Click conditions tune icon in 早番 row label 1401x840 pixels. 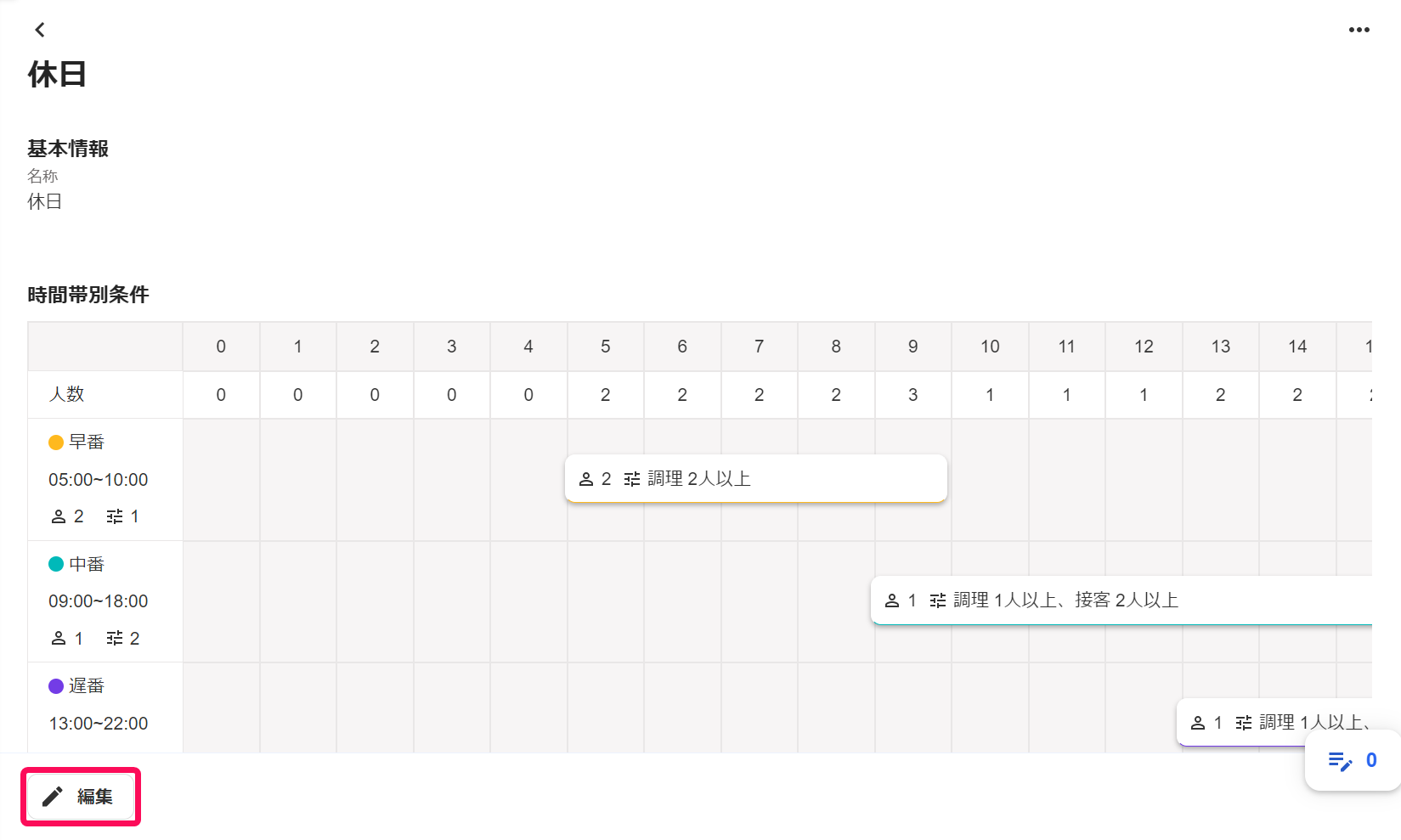click(115, 516)
